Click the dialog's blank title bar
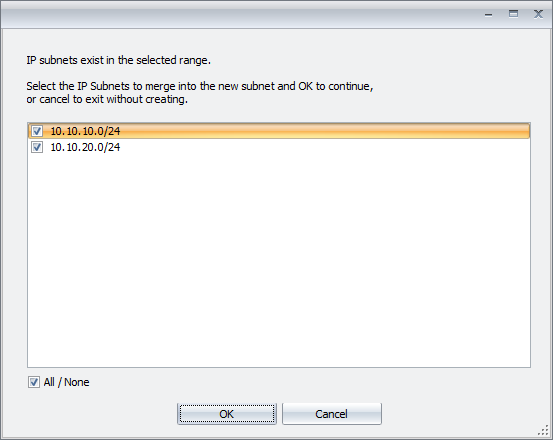The image size is (553, 440). point(240,15)
